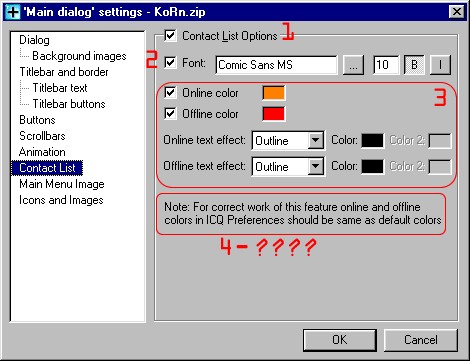The height and width of the screenshot is (361, 470).
Task: Change the Offline text effect black Color swatch
Action: (373, 166)
